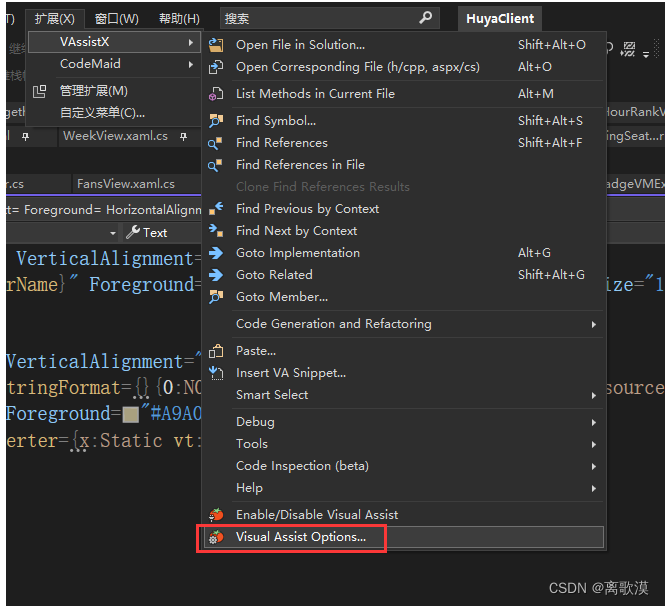Click the tomato icon for Enable/Disable Visual Assist
The width and height of the screenshot is (665, 606).
coord(216,514)
